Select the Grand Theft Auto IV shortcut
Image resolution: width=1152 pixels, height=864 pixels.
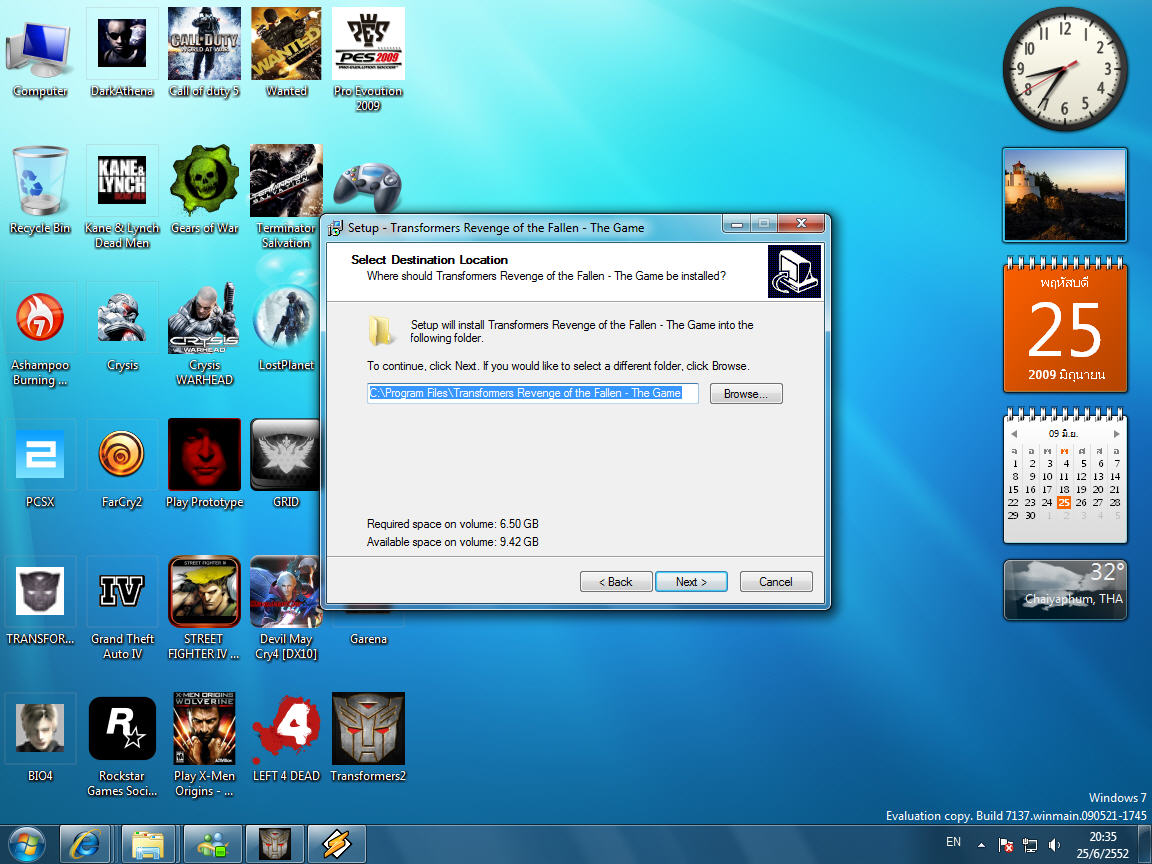pos(122,608)
